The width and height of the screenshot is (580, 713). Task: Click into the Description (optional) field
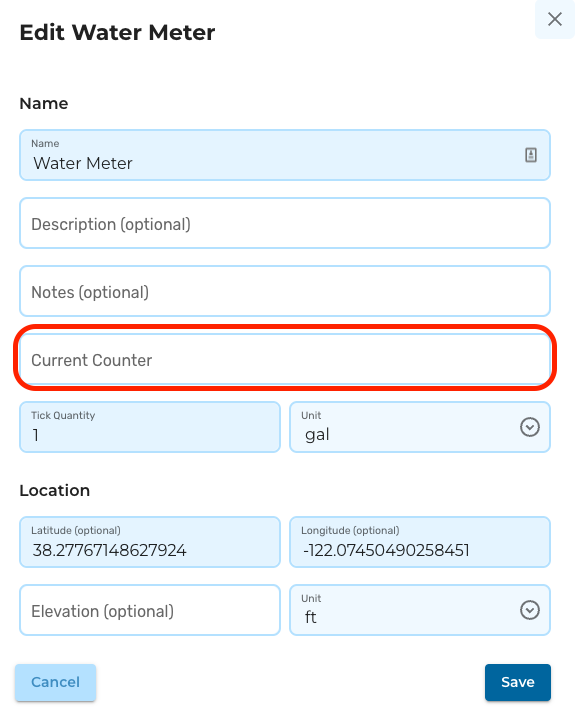point(285,223)
